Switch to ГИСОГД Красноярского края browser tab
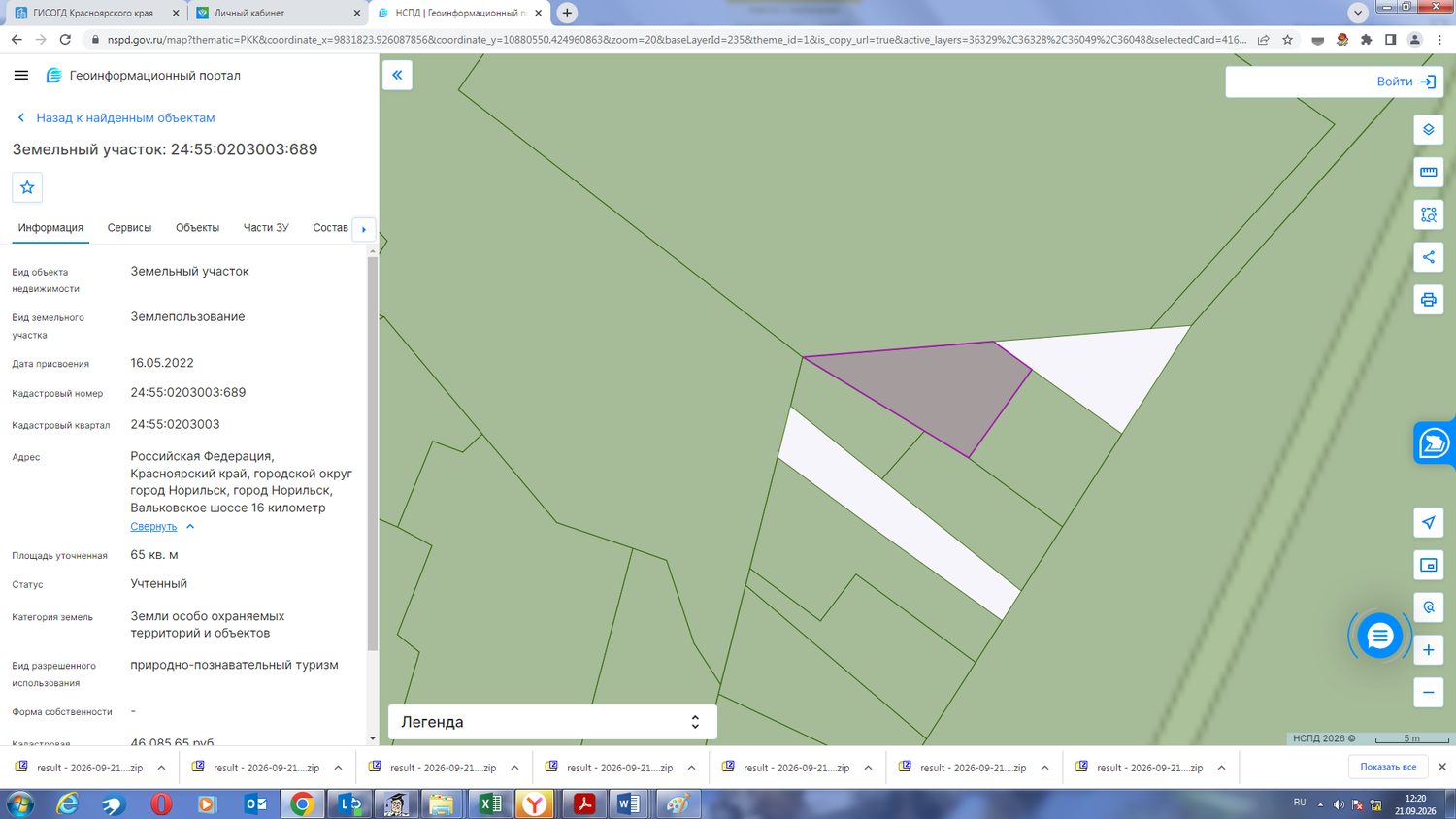This screenshot has width=1456, height=819. [94, 14]
